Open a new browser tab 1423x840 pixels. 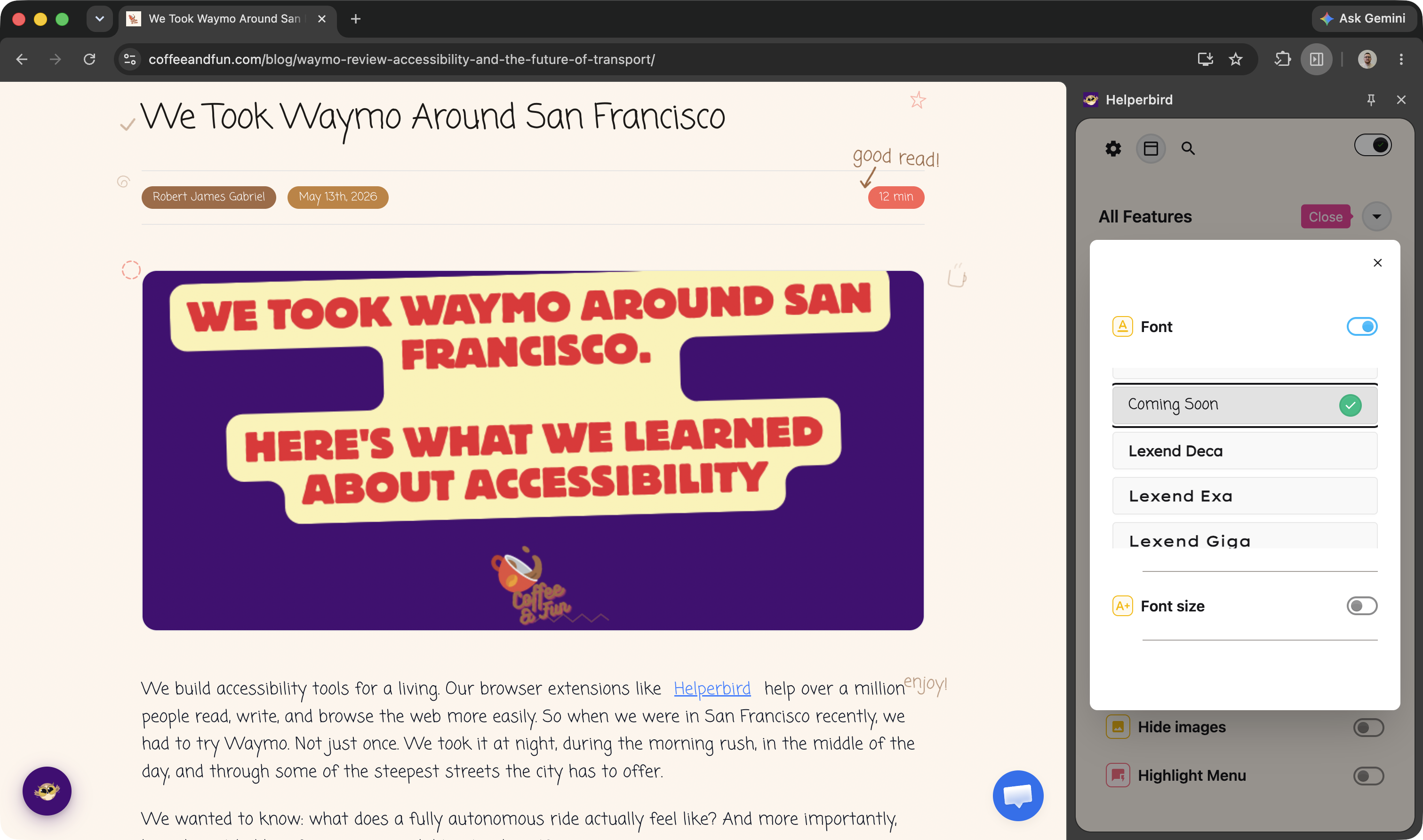click(x=356, y=19)
